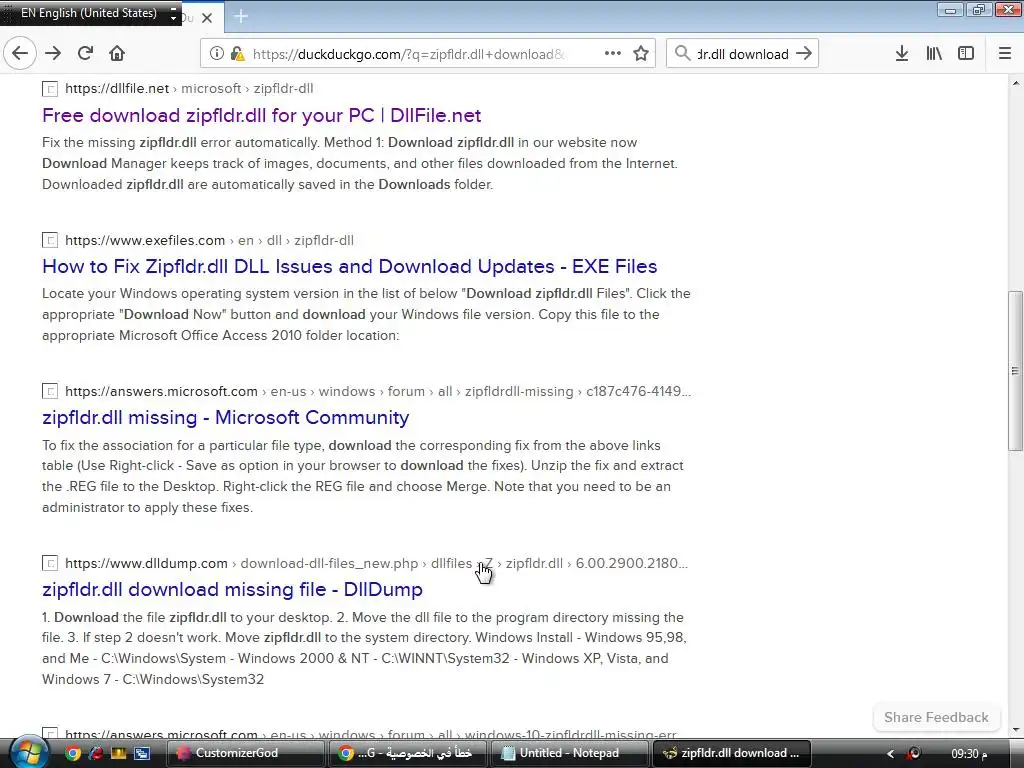1024x768 pixels.
Task: Open 'How to Fix Zipfldr.dll DLL Issues' link
Action: tap(349, 266)
